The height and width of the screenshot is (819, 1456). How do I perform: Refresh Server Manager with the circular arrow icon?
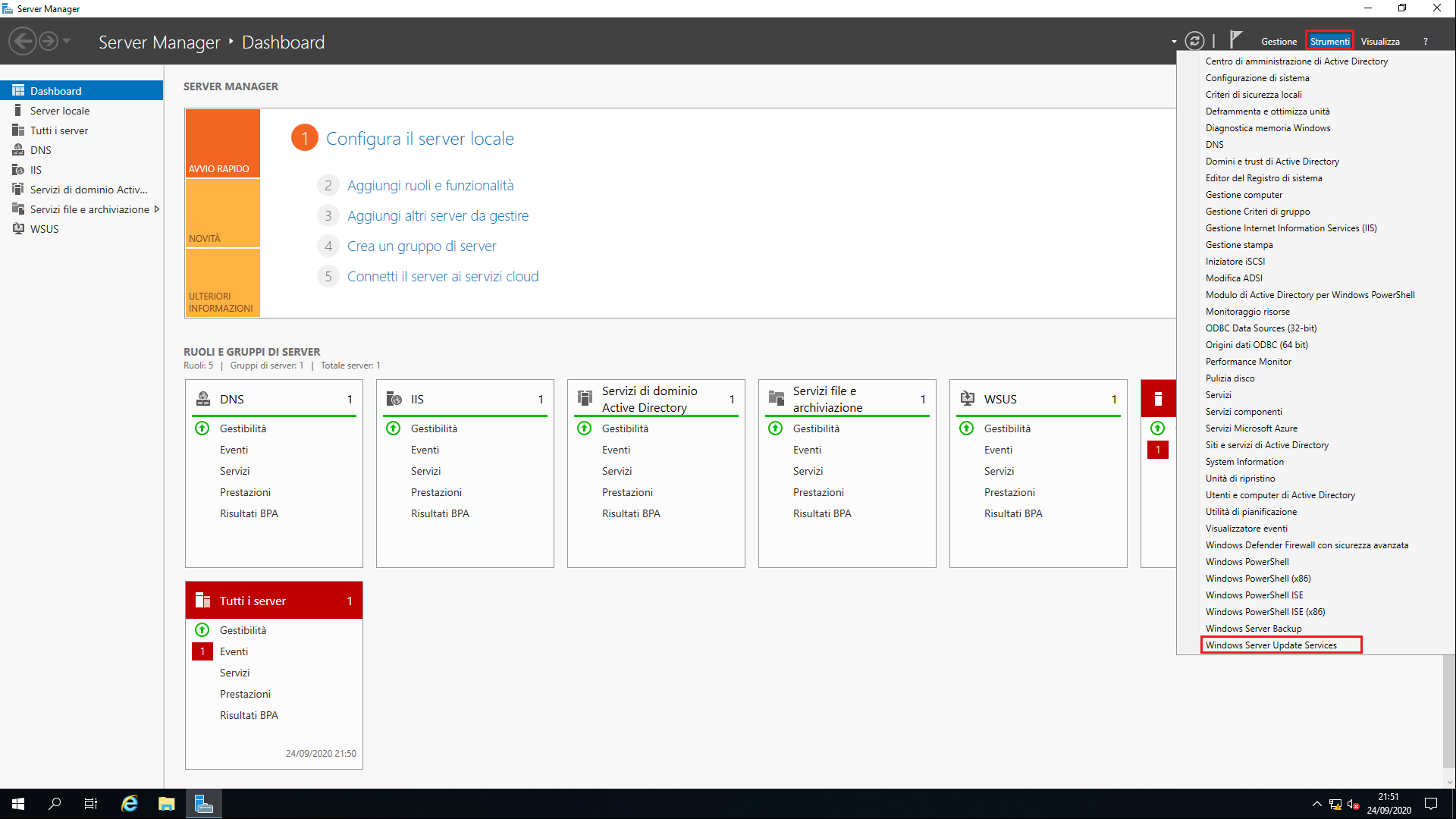1196,40
